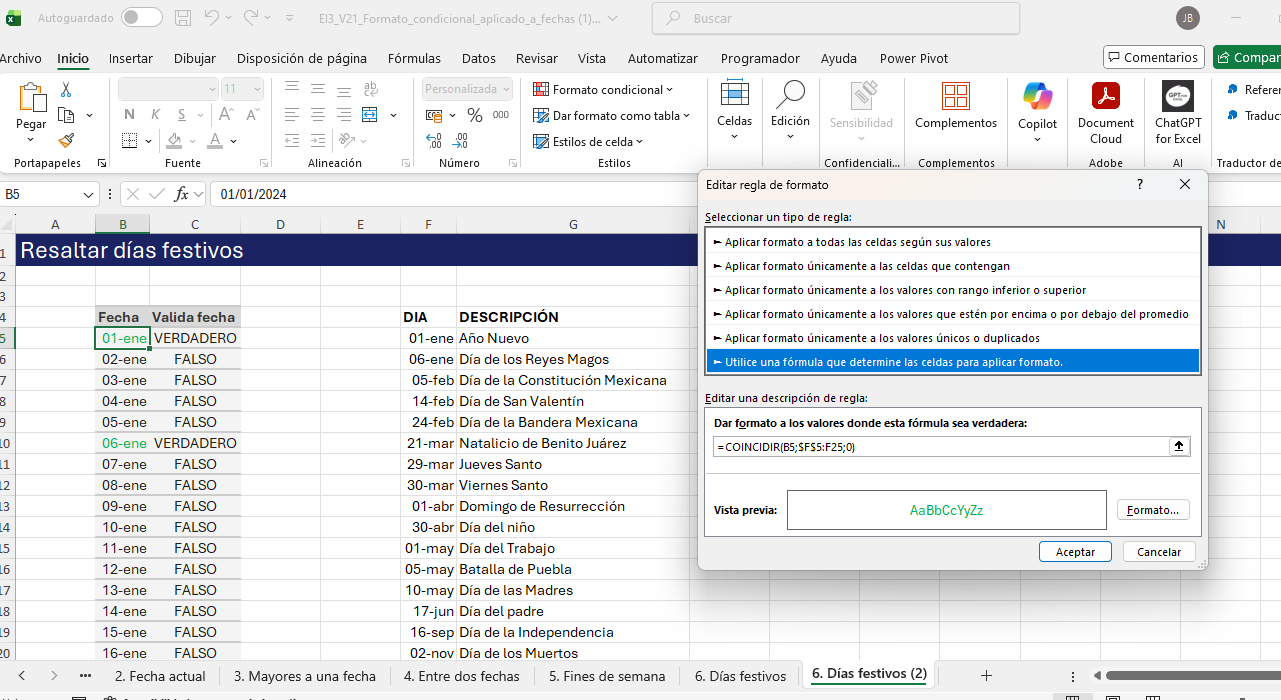Viewport: 1281px width, 700px height.
Task: Switch to the 5. Fines de semana sheet
Action: point(606,676)
